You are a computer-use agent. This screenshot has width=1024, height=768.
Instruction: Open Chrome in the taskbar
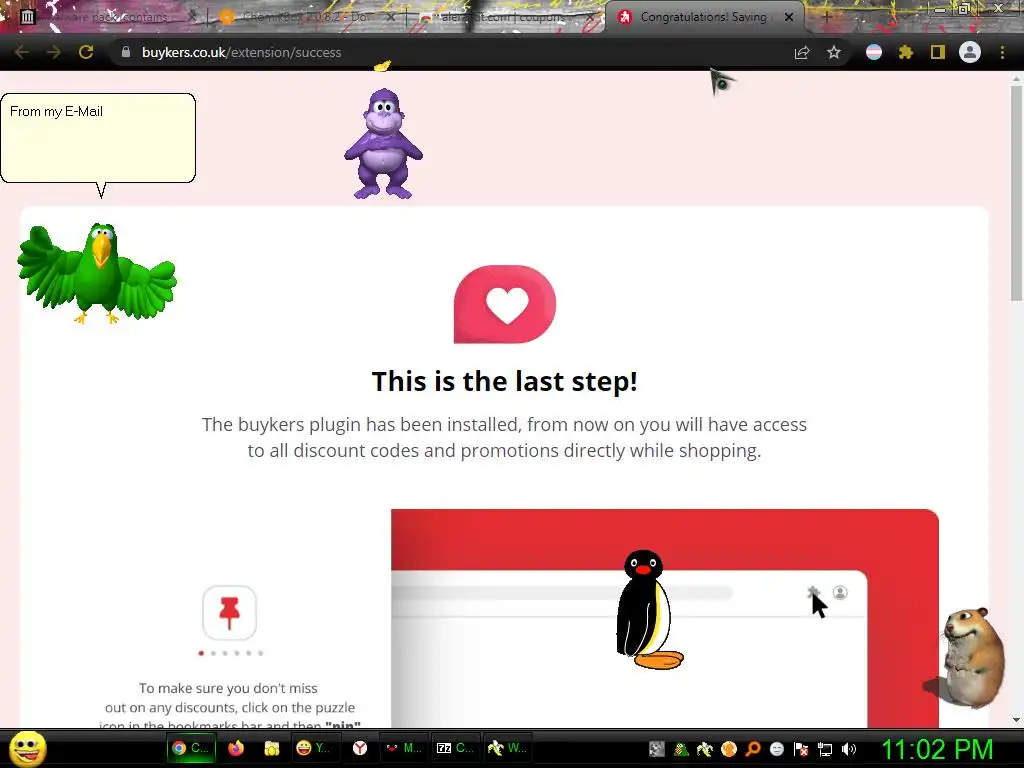(190, 748)
